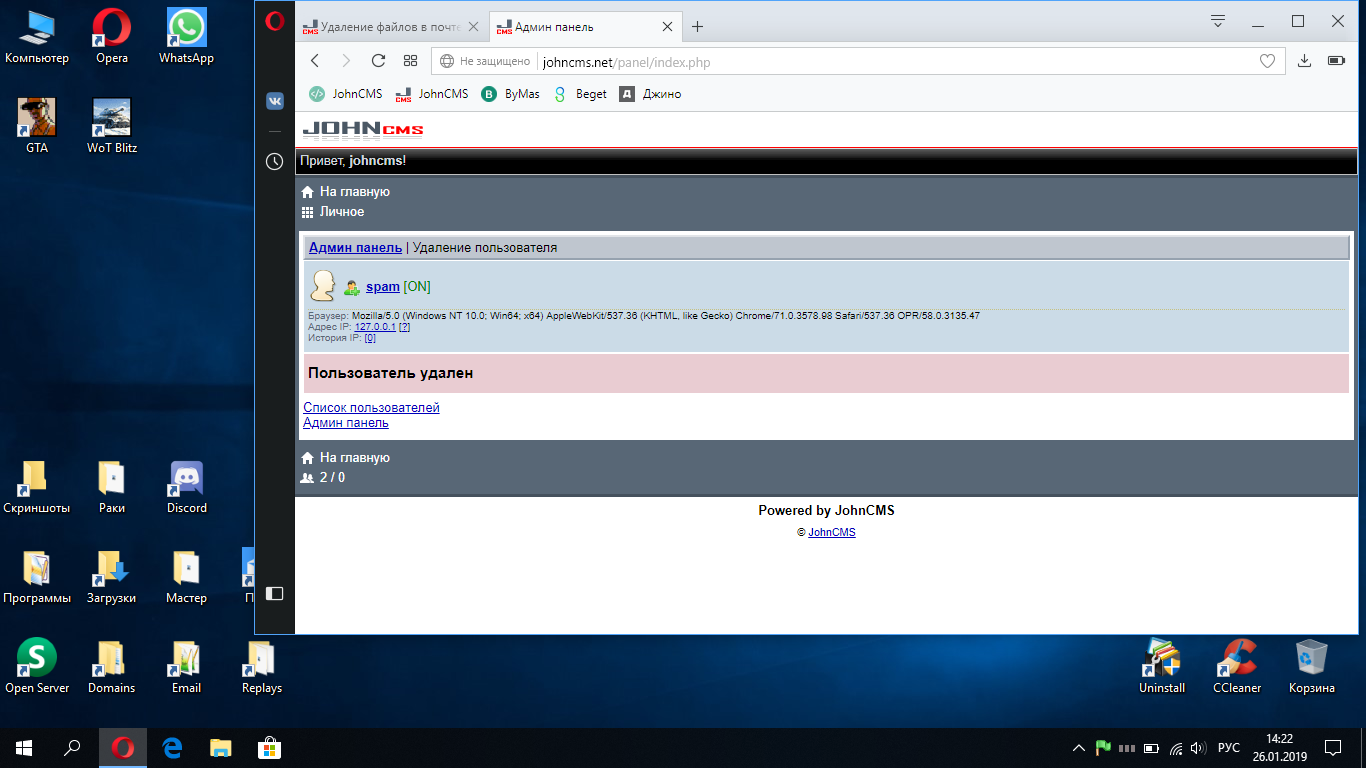Open the Список пользователей link
The width and height of the screenshot is (1366, 768).
point(371,407)
